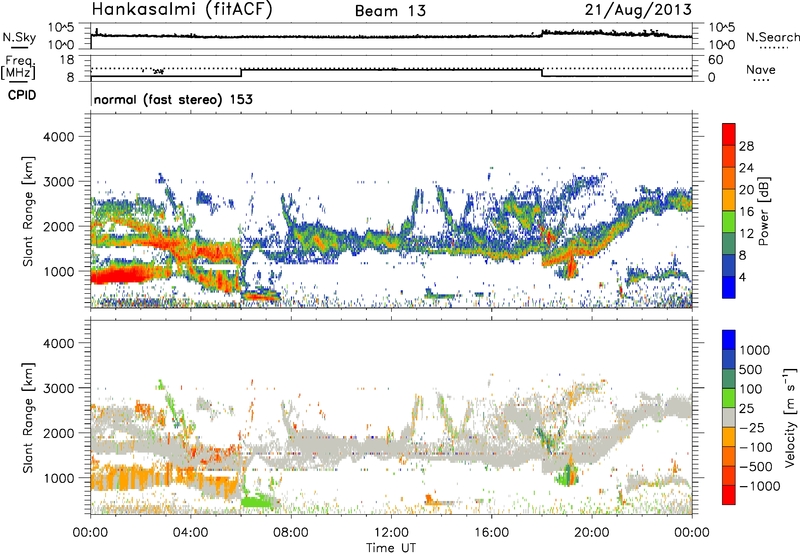Click velocity colorbar tick "-25"
The height and width of the screenshot is (554, 800).
coord(752,427)
